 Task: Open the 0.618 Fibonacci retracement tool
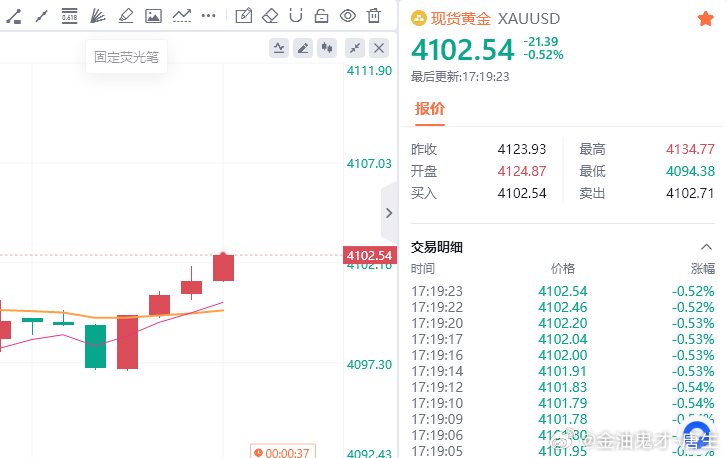[70, 16]
